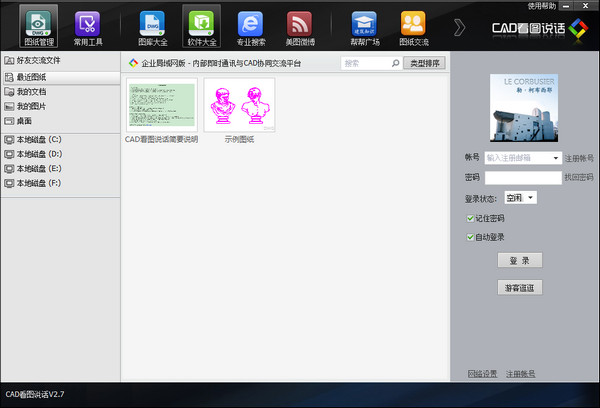
Task: Toggle 自动登录 checkbox
Action: tap(470, 237)
